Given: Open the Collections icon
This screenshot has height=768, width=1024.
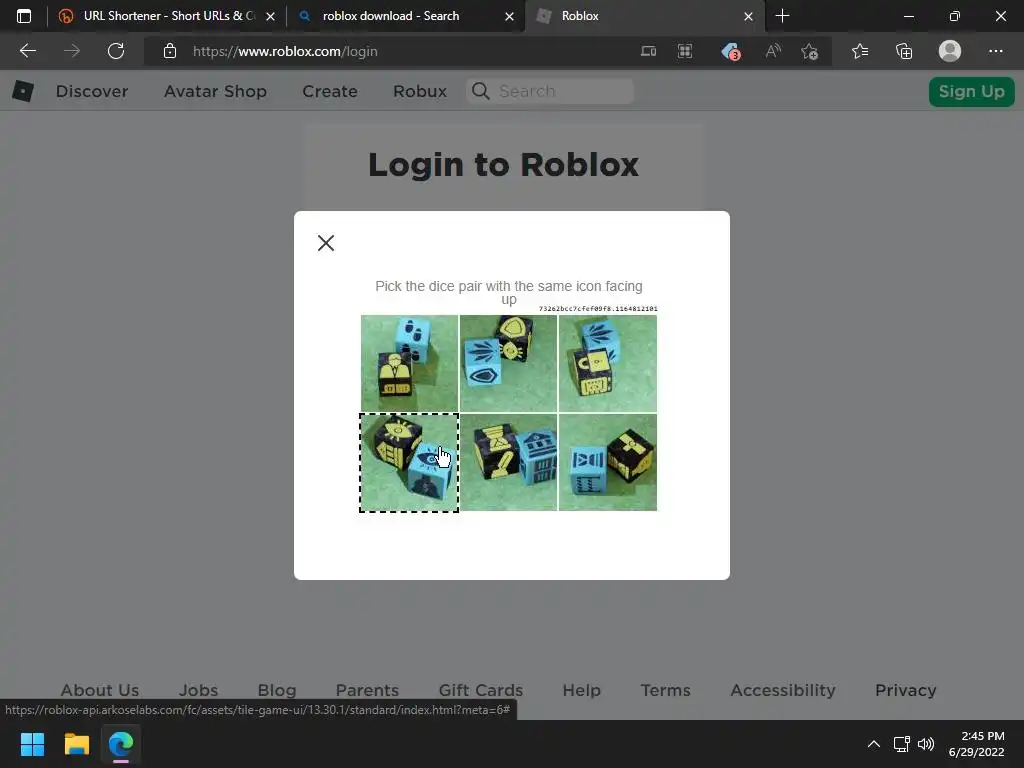Looking at the screenshot, I should click(904, 51).
